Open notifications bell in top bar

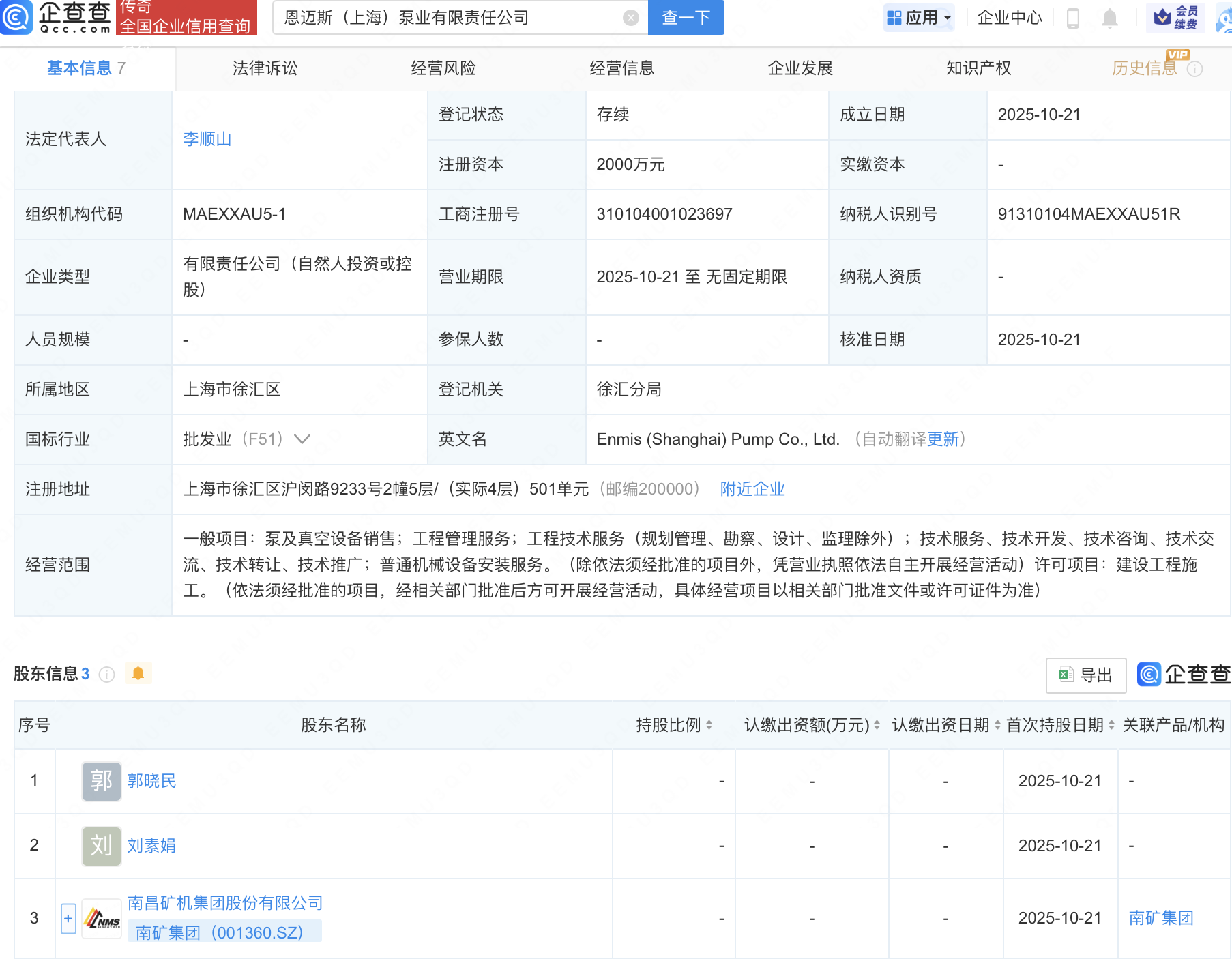[x=1110, y=18]
